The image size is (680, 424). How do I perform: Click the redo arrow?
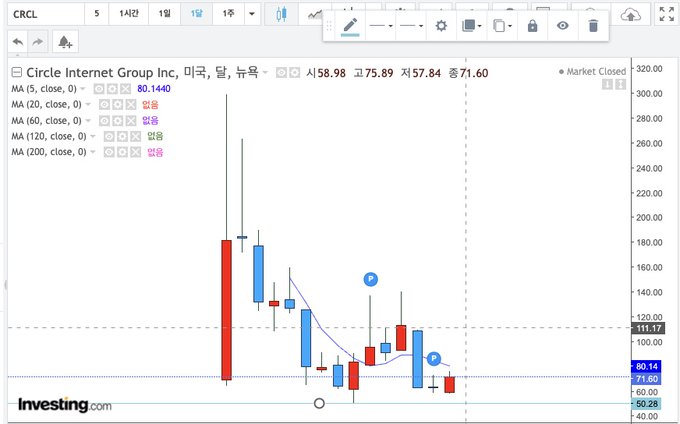coord(38,42)
